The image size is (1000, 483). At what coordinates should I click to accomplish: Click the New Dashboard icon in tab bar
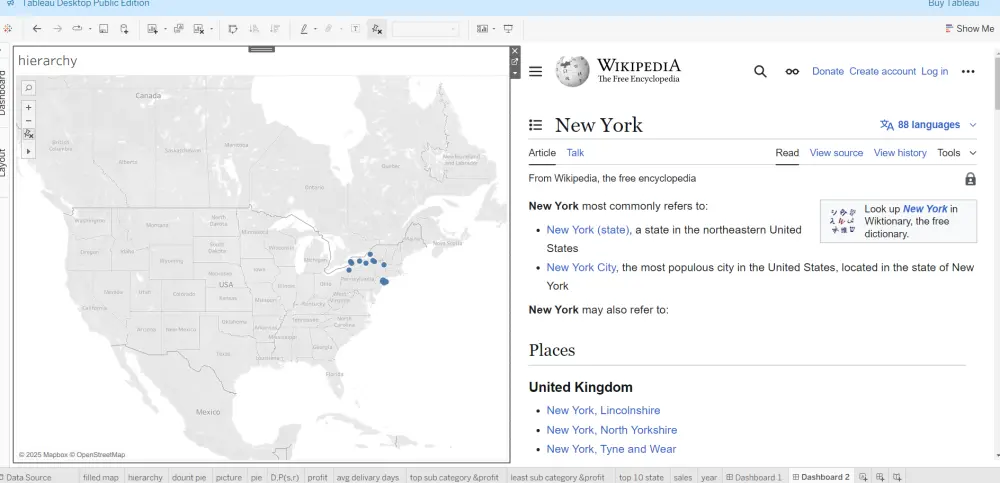880,477
